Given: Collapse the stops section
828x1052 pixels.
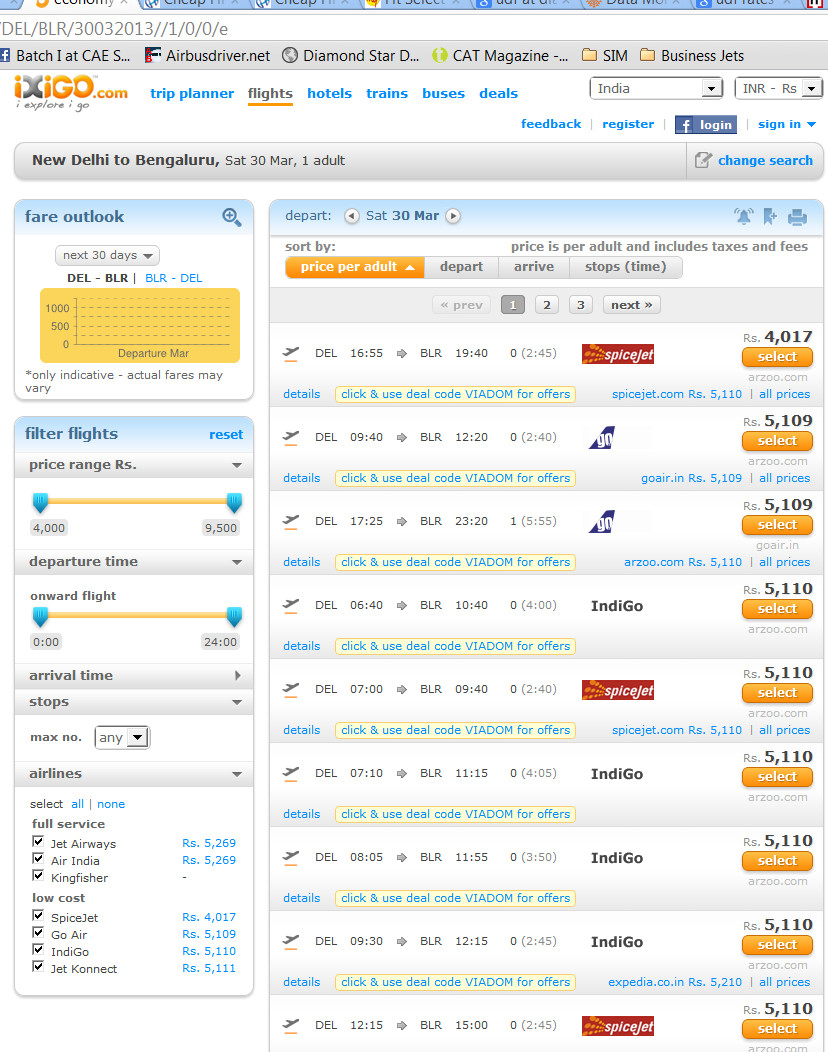Looking at the screenshot, I should click(134, 702).
